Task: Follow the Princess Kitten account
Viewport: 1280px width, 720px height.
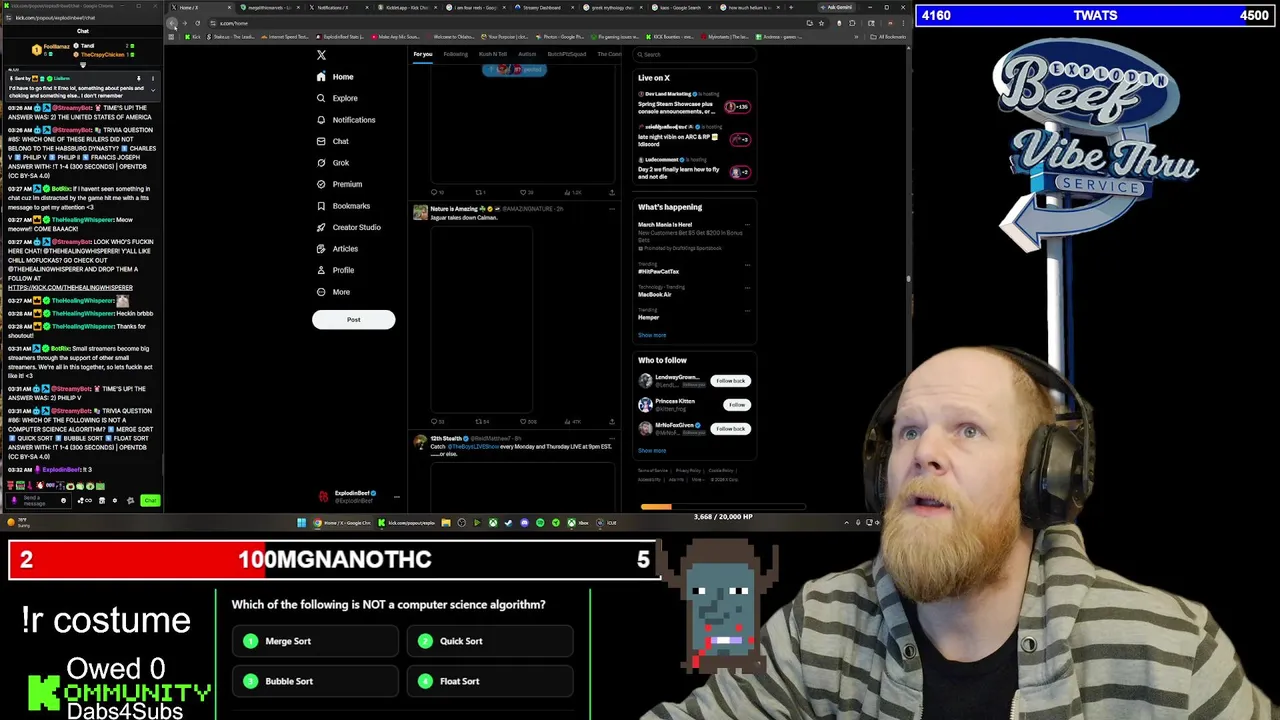Action: click(737, 405)
